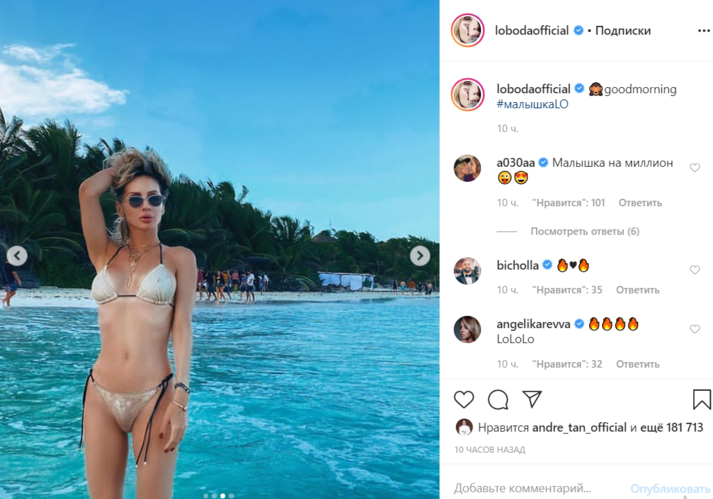Open lobodaofficial profile from header username
The width and height of the screenshot is (713, 499).
532,30
